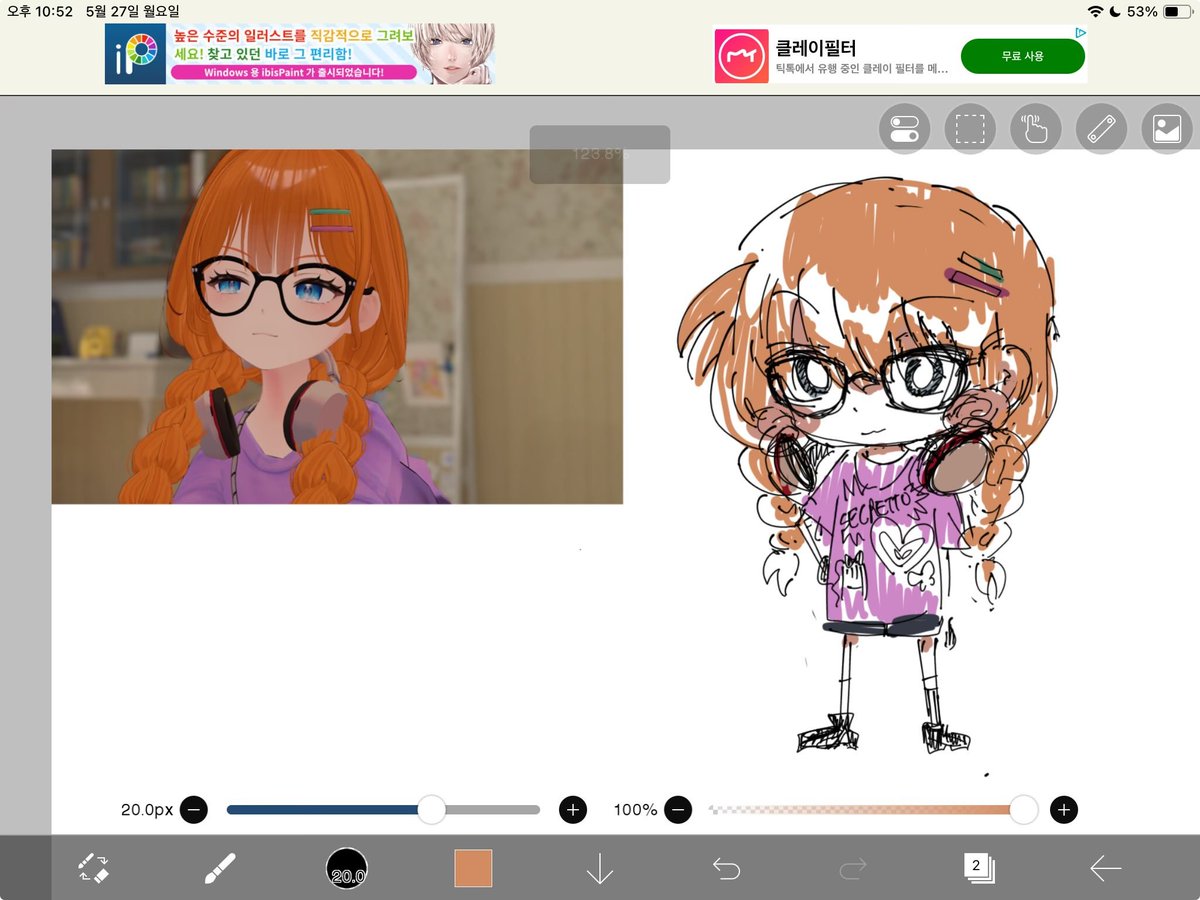Toggle the brush/eraser switch tool
This screenshot has height=900, width=1200.
pos(94,868)
